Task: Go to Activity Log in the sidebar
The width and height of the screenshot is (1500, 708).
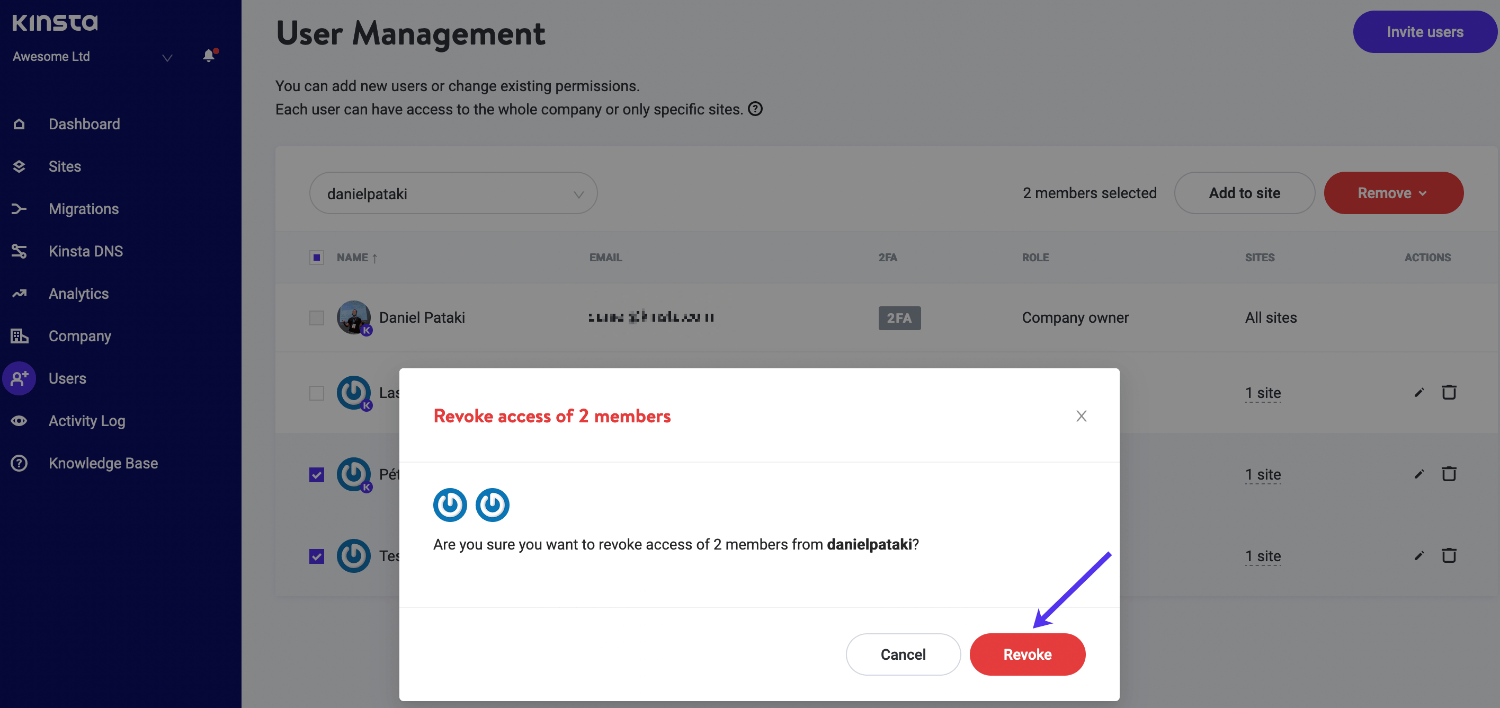Action: pyautogui.click(x=87, y=421)
